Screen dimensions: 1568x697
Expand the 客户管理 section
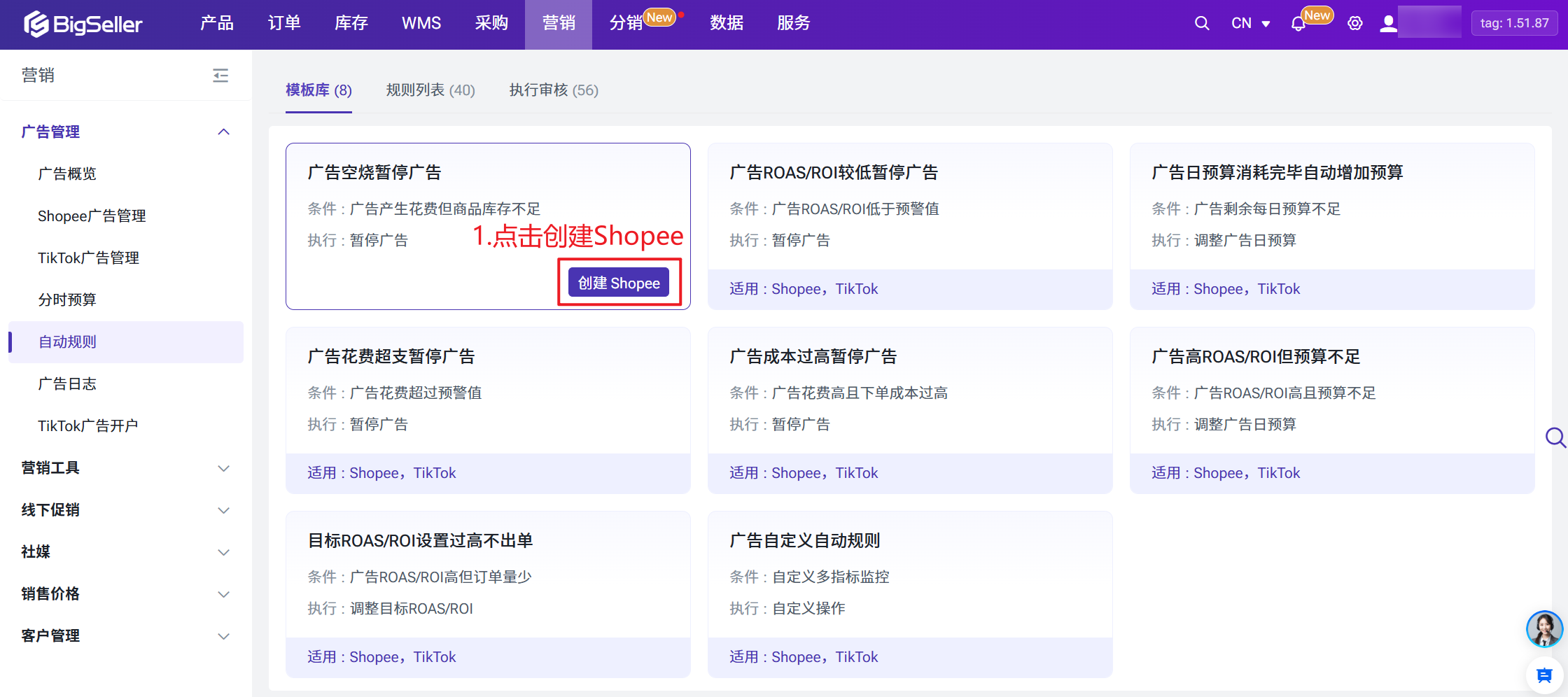pos(223,636)
